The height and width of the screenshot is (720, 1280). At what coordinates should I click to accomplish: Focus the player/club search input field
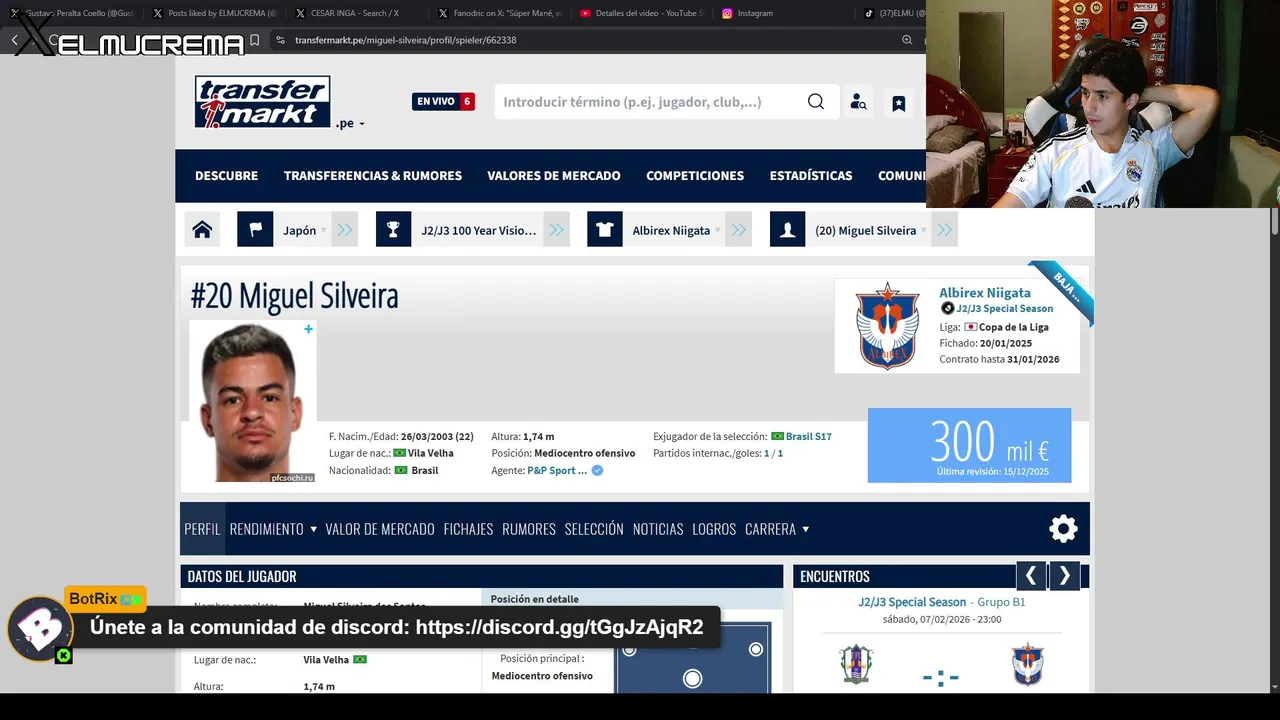(x=650, y=102)
